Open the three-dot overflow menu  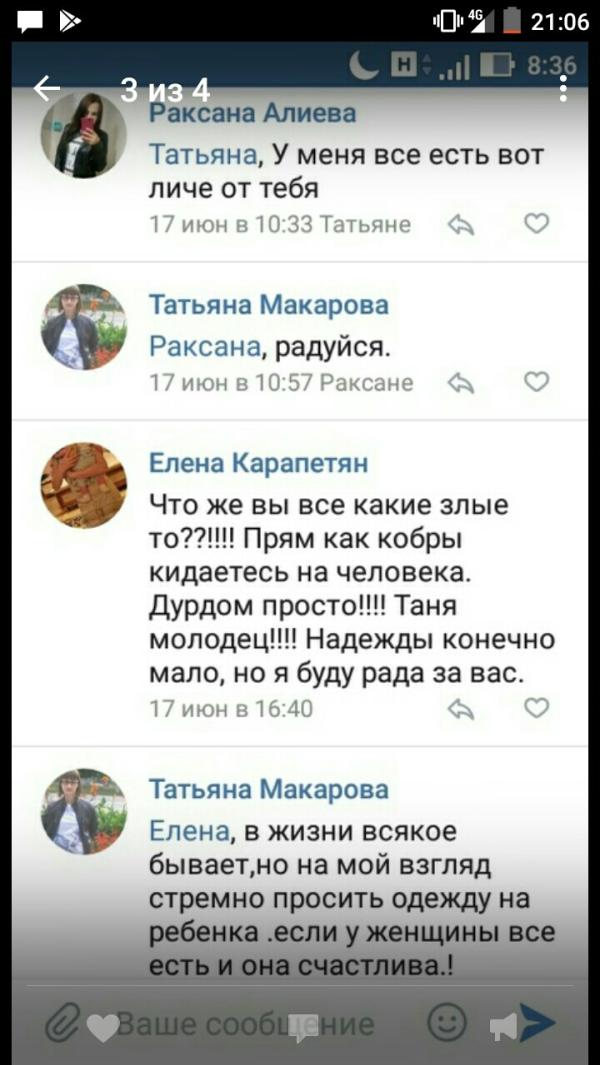click(x=563, y=88)
